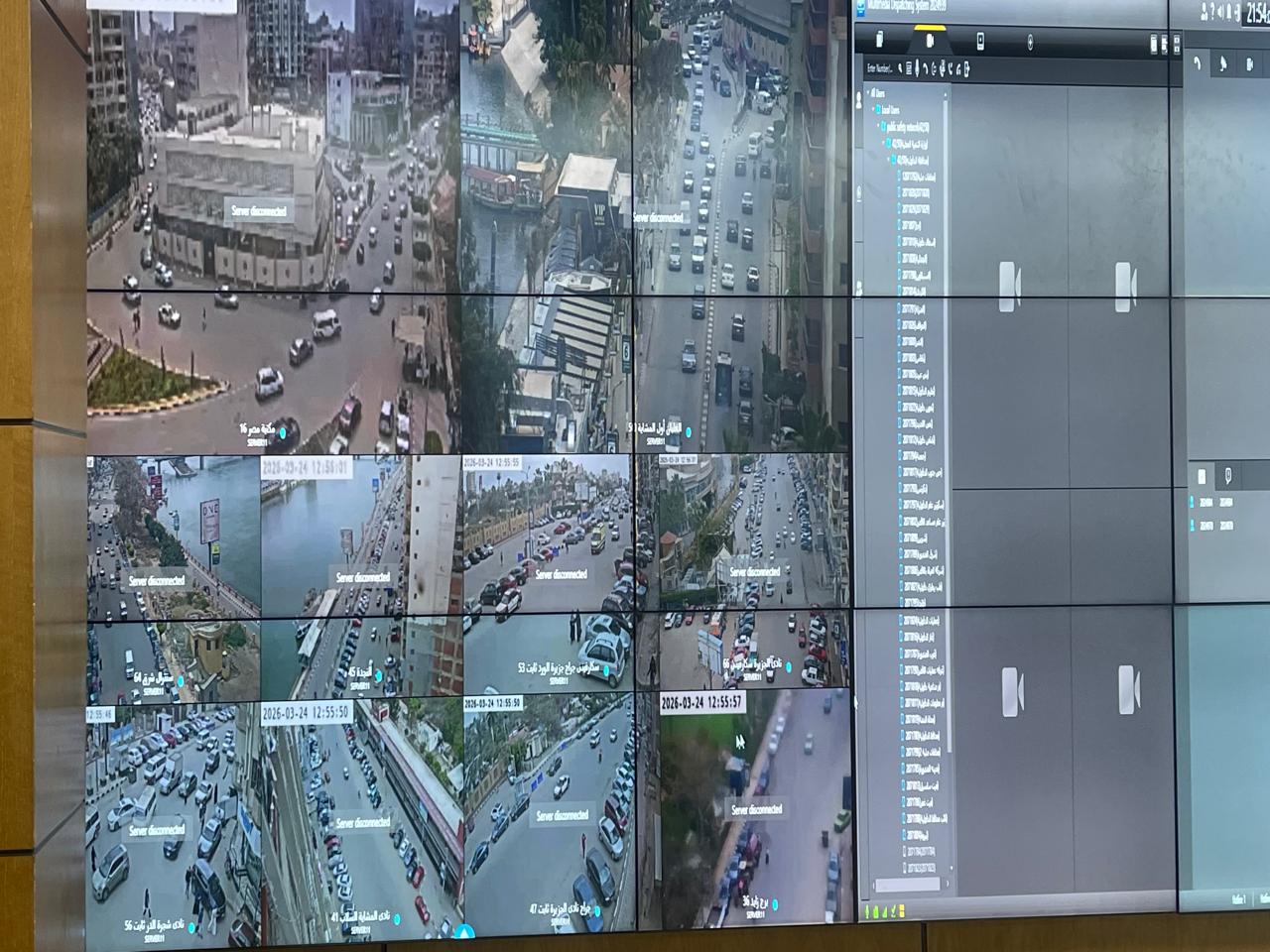Select the bottom-right empty video pane camera icon
This screenshot has width=1270, height=952.
(1128, 690)
